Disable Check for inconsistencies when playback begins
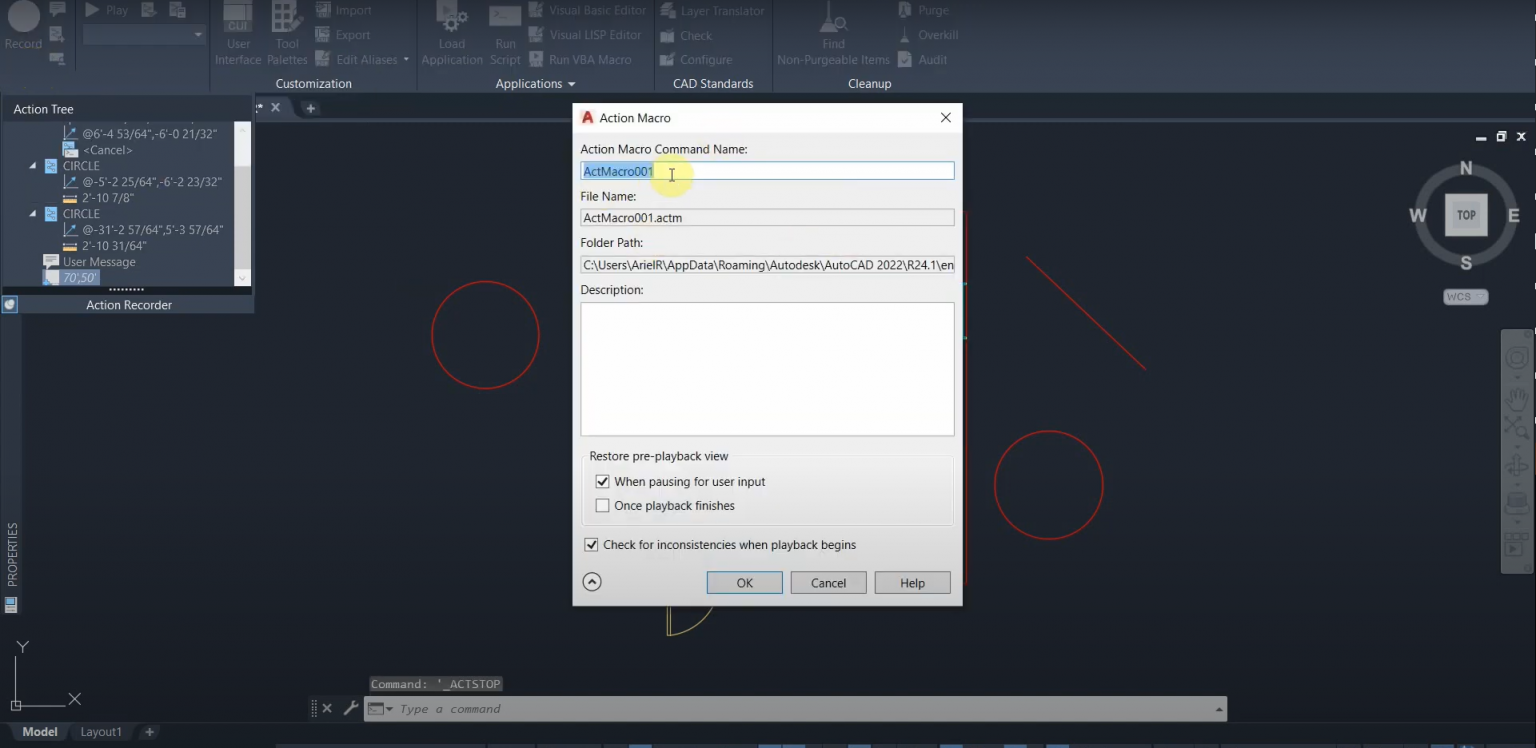 pyautogui.click(x=590, y=545)
